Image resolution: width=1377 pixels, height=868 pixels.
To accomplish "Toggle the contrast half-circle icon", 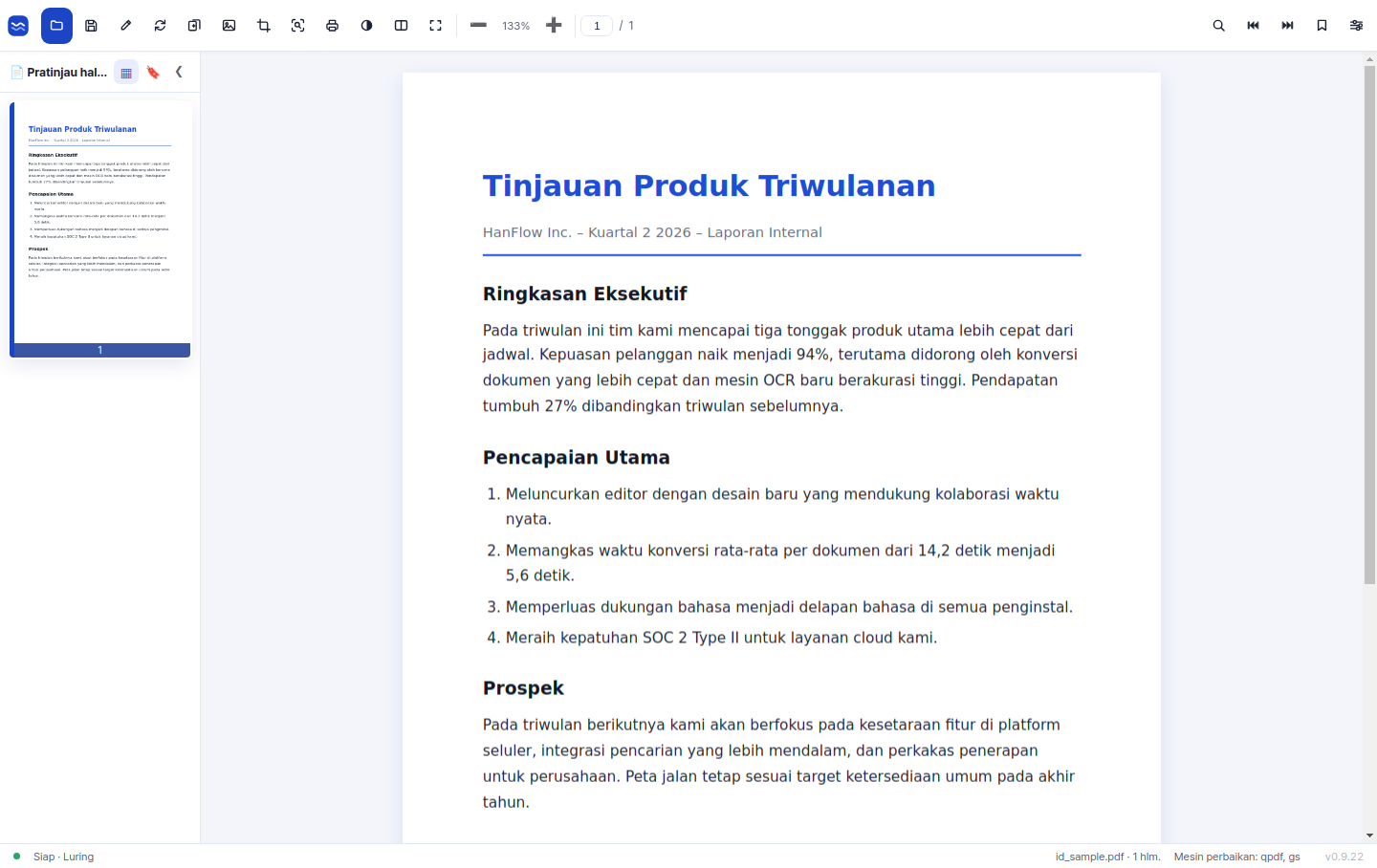I will pos(366,26).
